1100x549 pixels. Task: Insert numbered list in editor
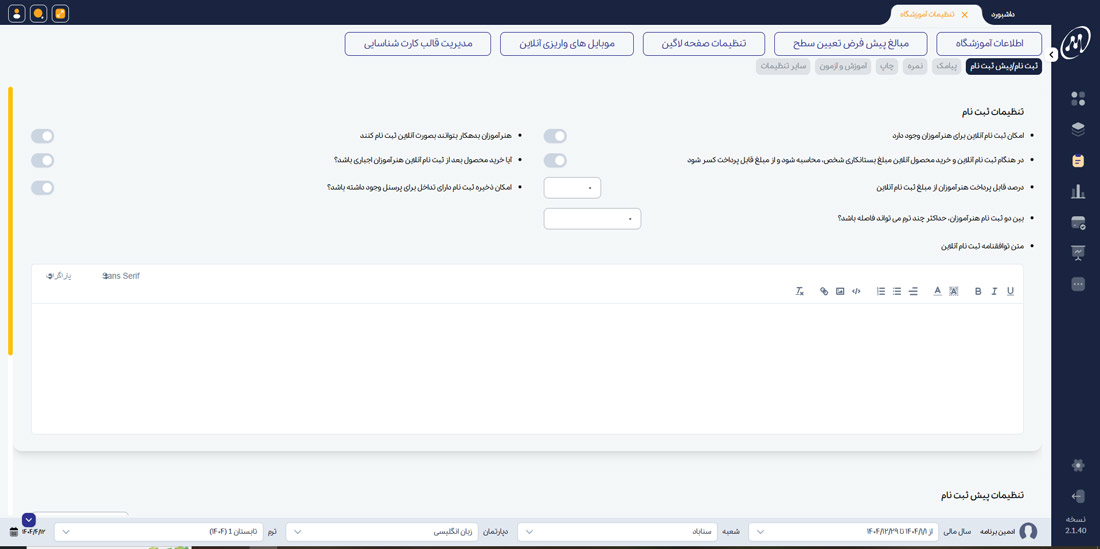(x=880, y=292)
